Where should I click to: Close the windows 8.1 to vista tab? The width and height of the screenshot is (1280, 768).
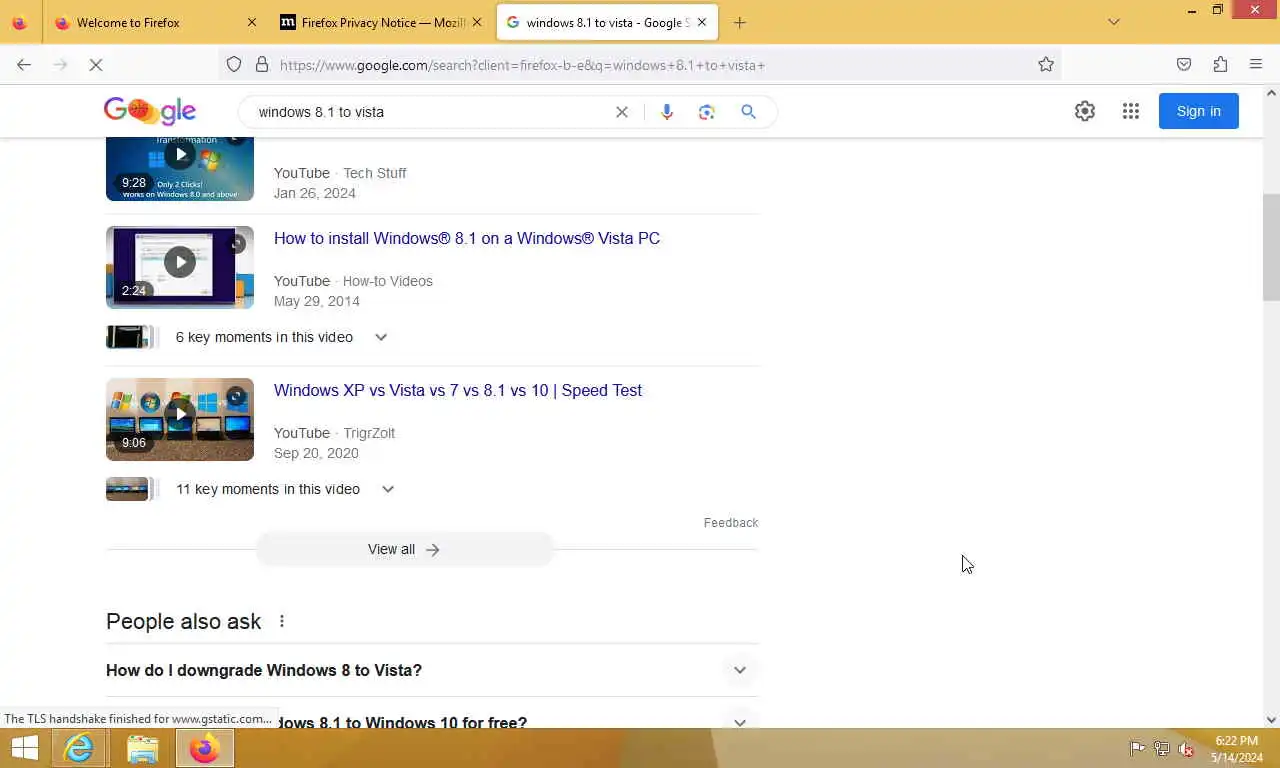pos(702,22)
